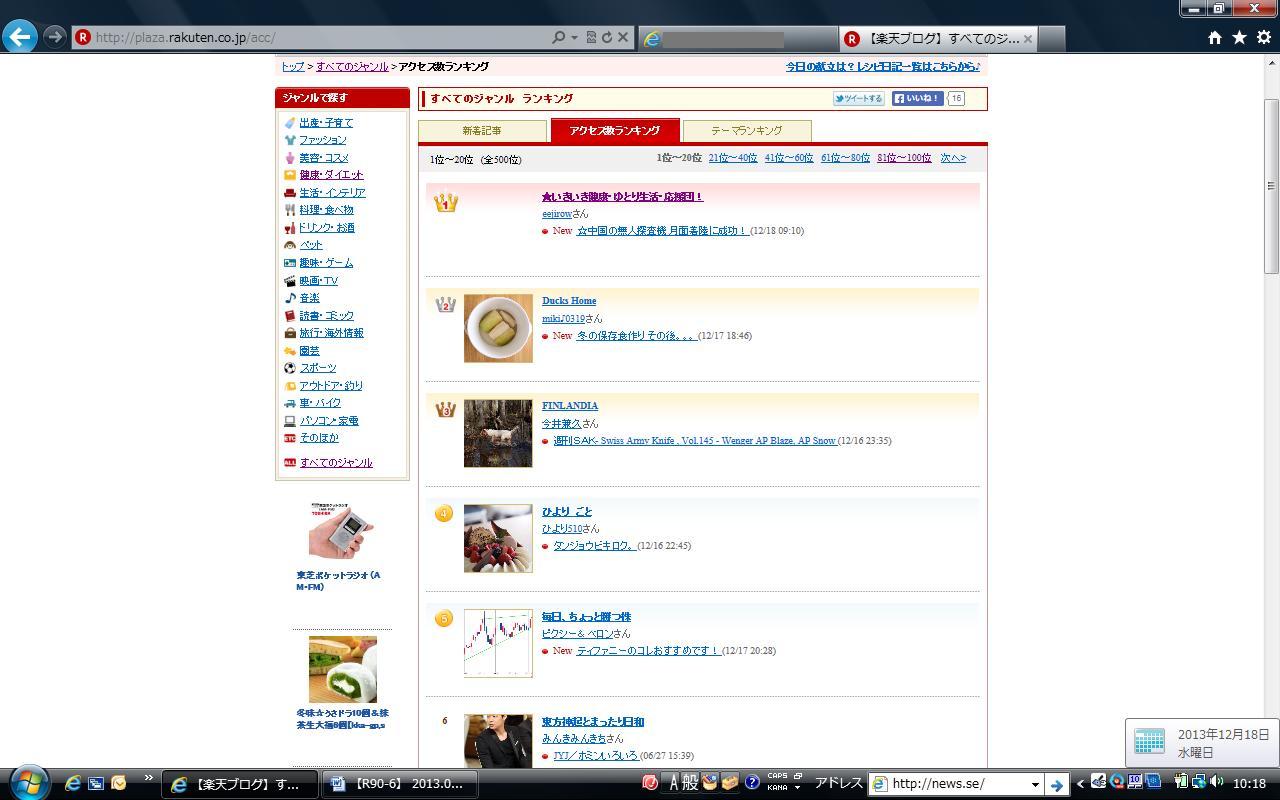Click the Twitter tweet button
This screenshot has width=1280, height=800.
click(859, 98)
